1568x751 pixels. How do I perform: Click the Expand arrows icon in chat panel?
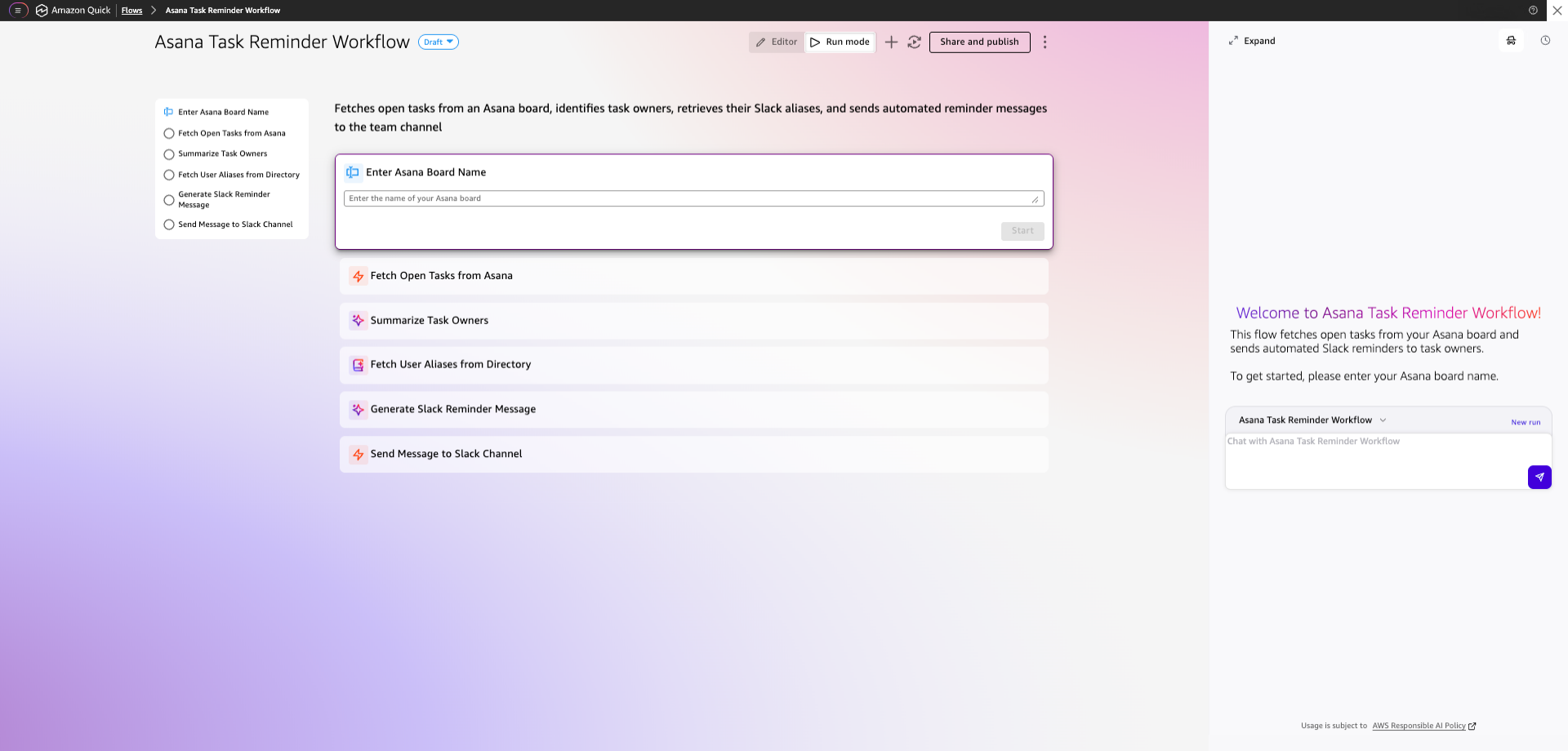[1233, 41]
